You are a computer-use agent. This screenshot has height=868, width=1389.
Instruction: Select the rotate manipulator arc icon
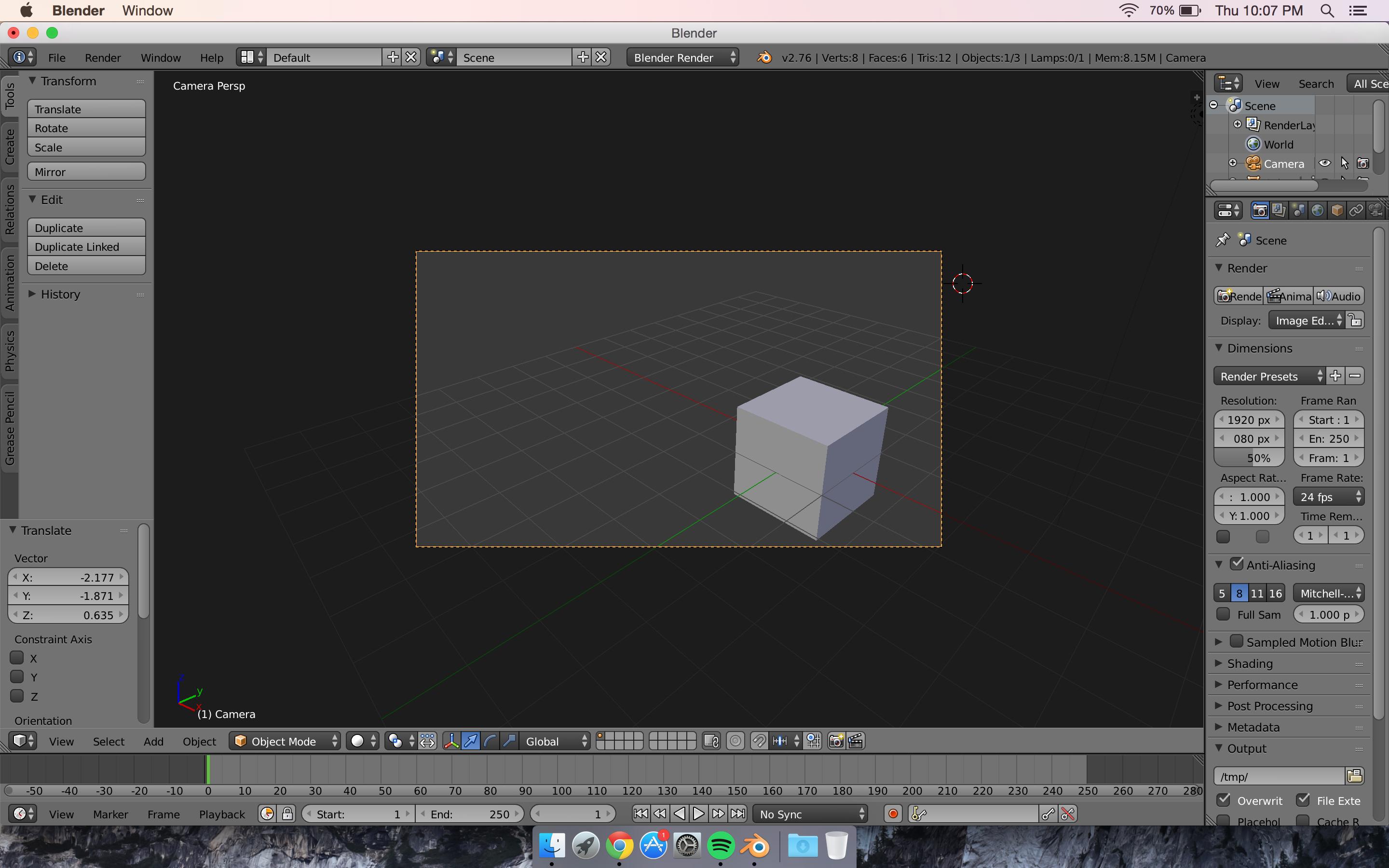click(x=490, y=741)
